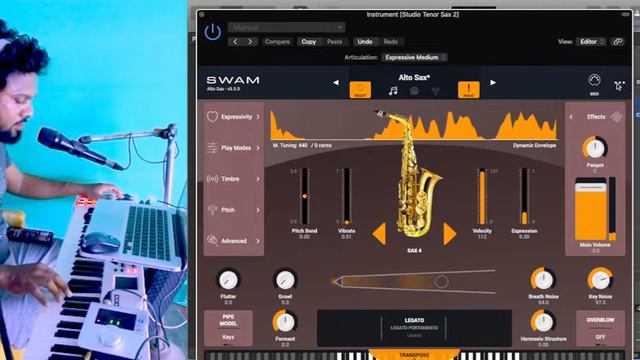The width and height of the screenshot is (640, 360).
Task: Click the Undo button
Action: click(364, 42)
